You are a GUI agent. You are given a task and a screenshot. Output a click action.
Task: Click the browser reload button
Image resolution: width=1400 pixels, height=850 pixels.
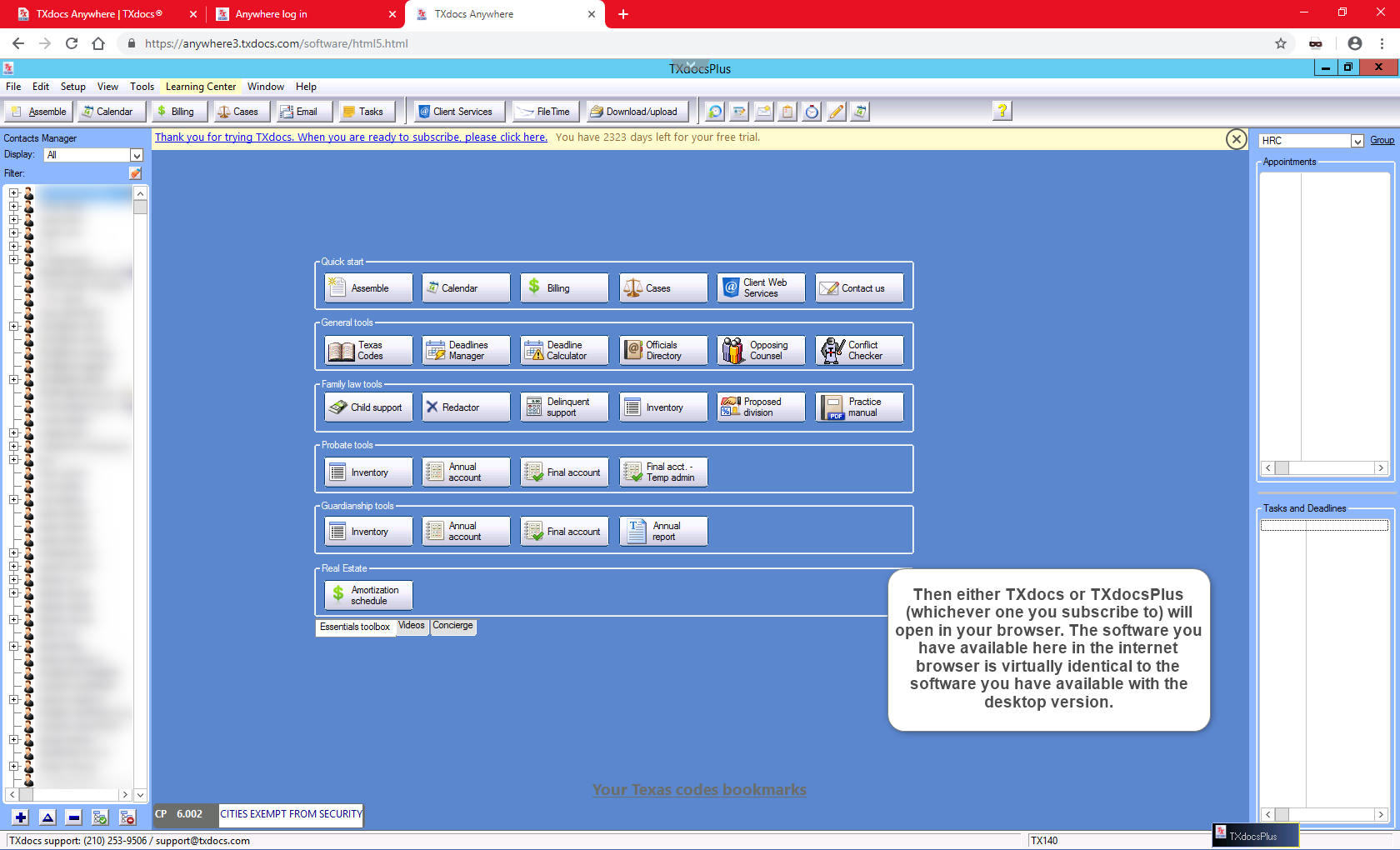72,43
